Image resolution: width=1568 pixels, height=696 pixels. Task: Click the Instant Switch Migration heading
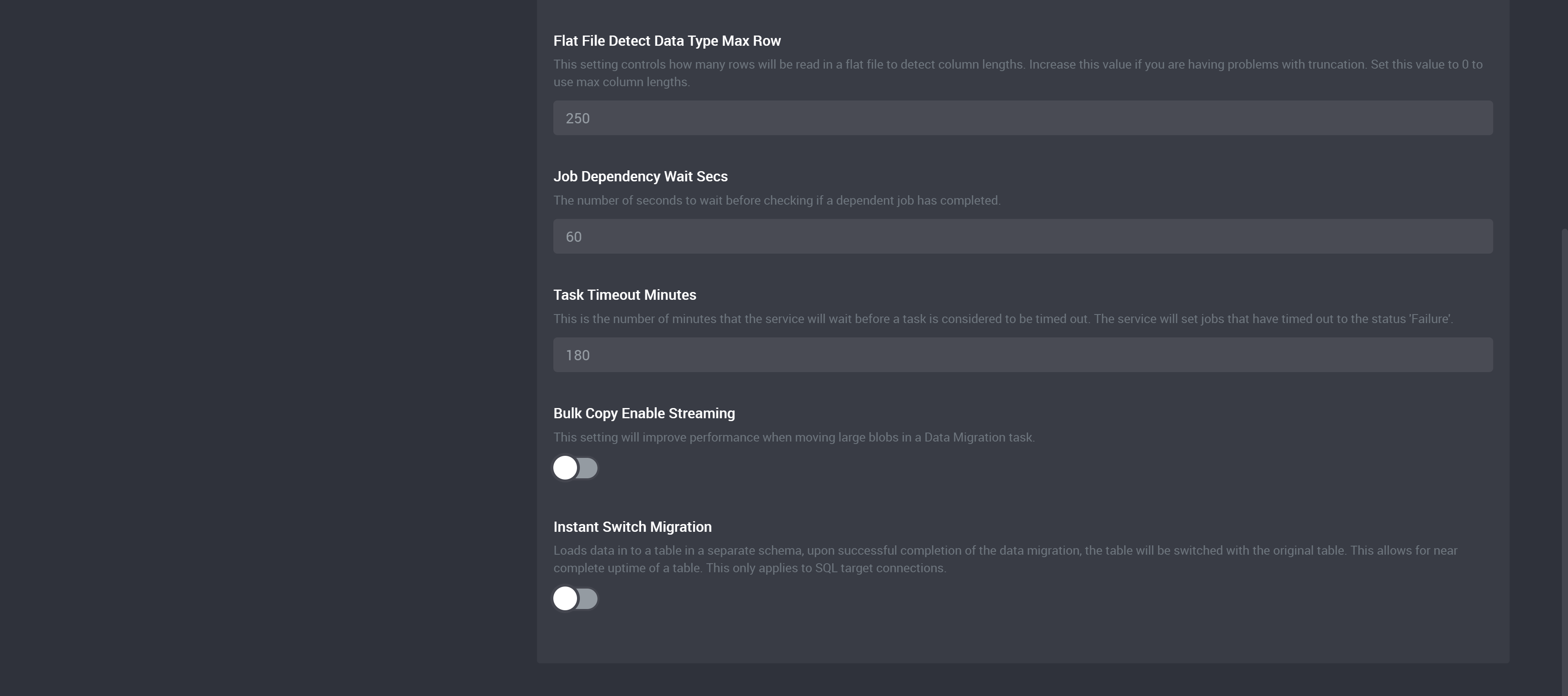pyautogui.click(x=633, y=527)
